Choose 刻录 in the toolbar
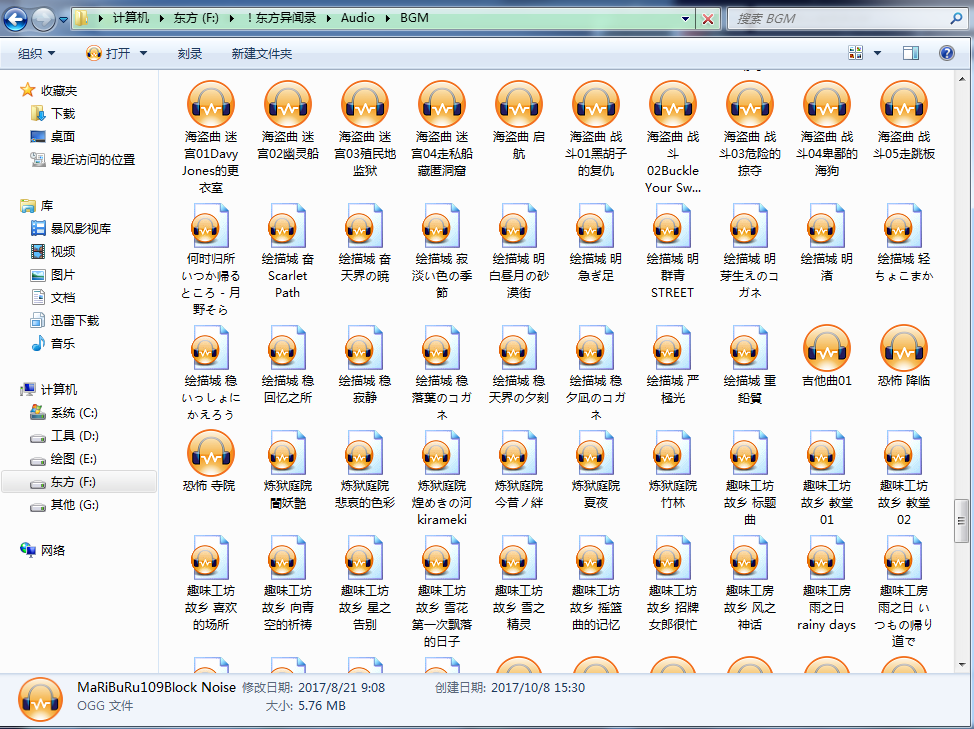Screen dimensions: 974x729 point(189,53)
